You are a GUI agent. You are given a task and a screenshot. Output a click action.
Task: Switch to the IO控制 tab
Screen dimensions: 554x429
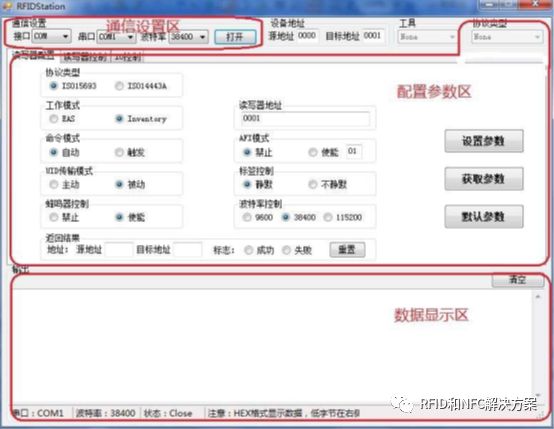128,57
